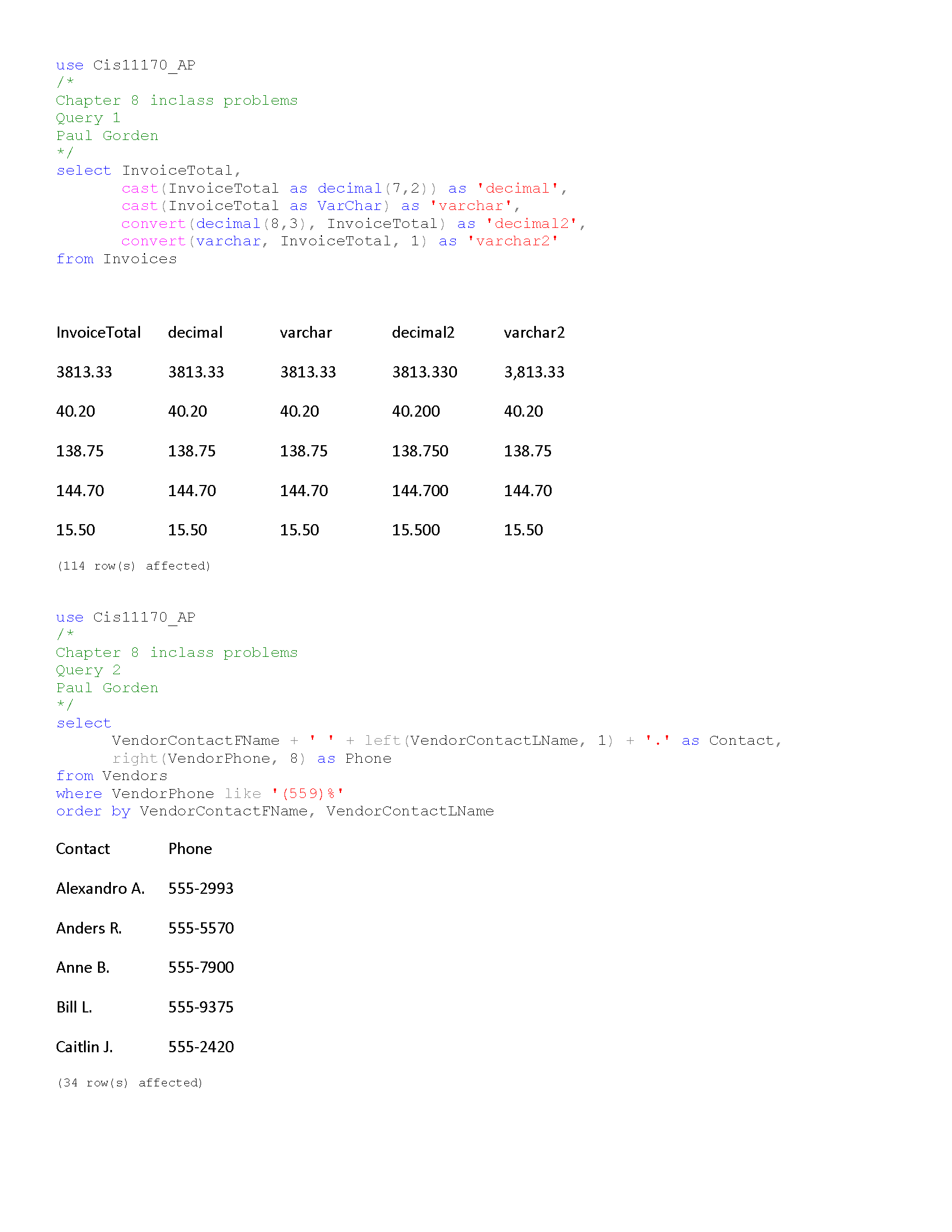This screenshot has height=1232, width=952.
Task: Click the 'right(VendorPhone, 8) as Phone' line
Action: pyautogui.click(x=251, y=758)
